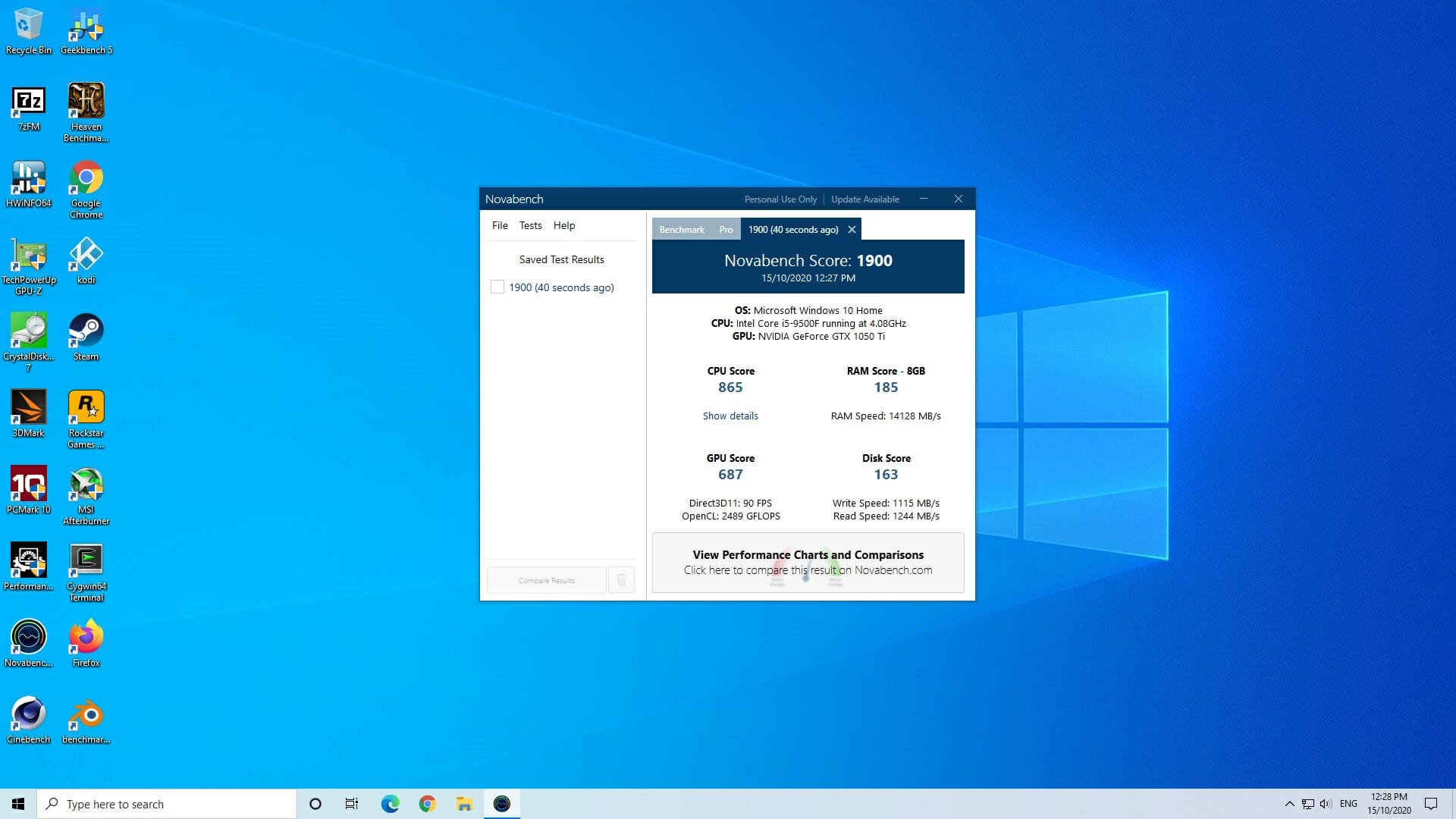The image size is (1456, 819).
Task: Launch Geekbench 5 from the desktop
Action: [x=86, y=32]
